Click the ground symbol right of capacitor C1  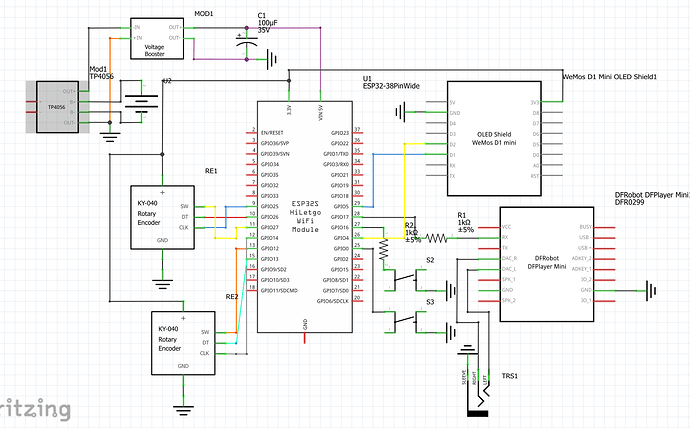click(x=272, y=59)
